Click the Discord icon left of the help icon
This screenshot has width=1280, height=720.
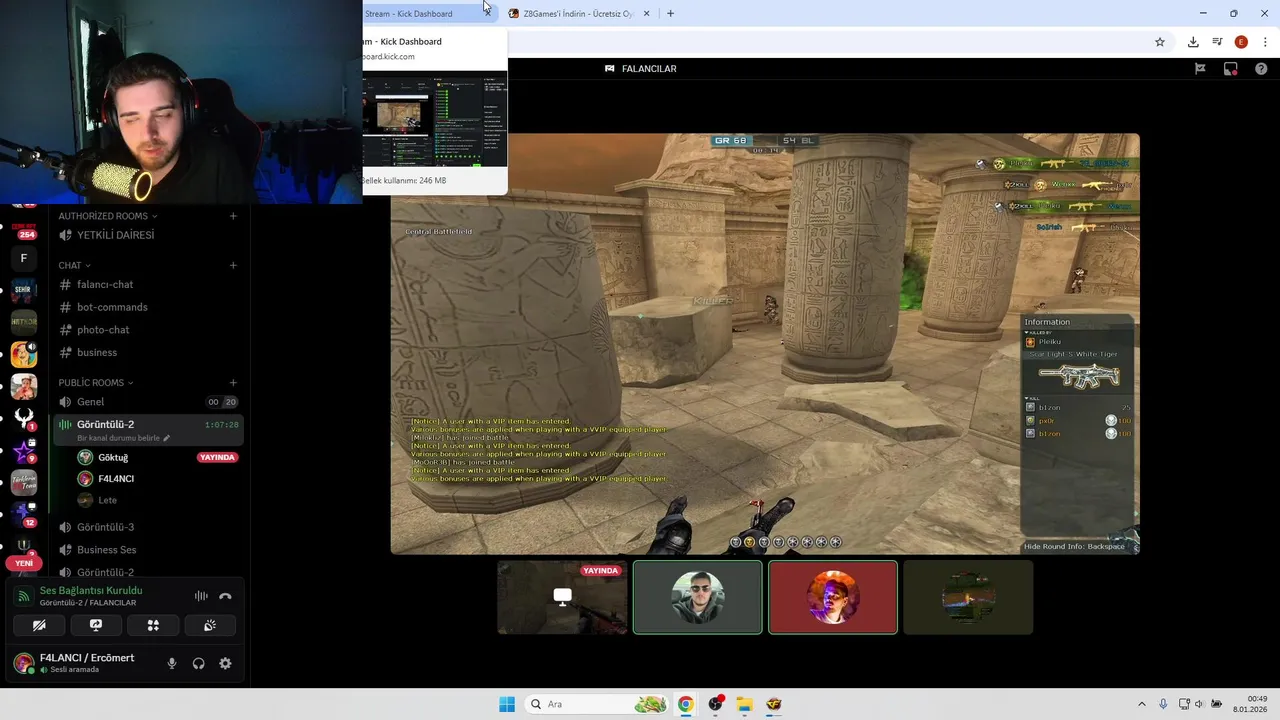1231,69
